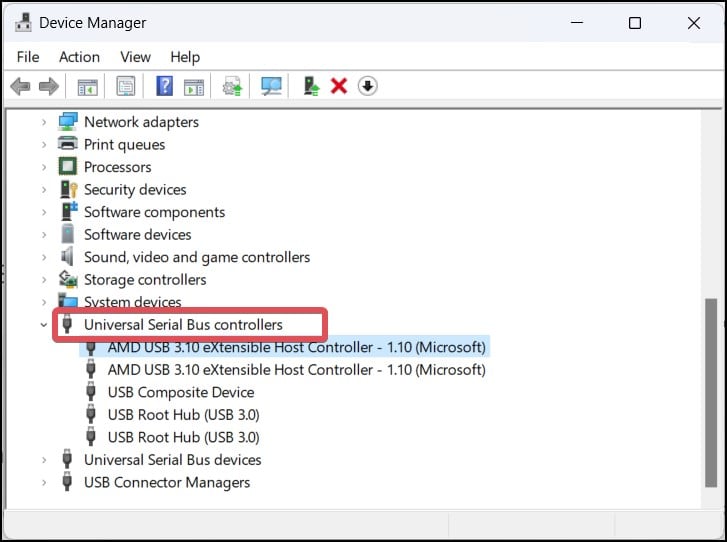Expand Sound, video and game controllers
Viewport: 727px width, 542px height.
click(x=44, y=257)
